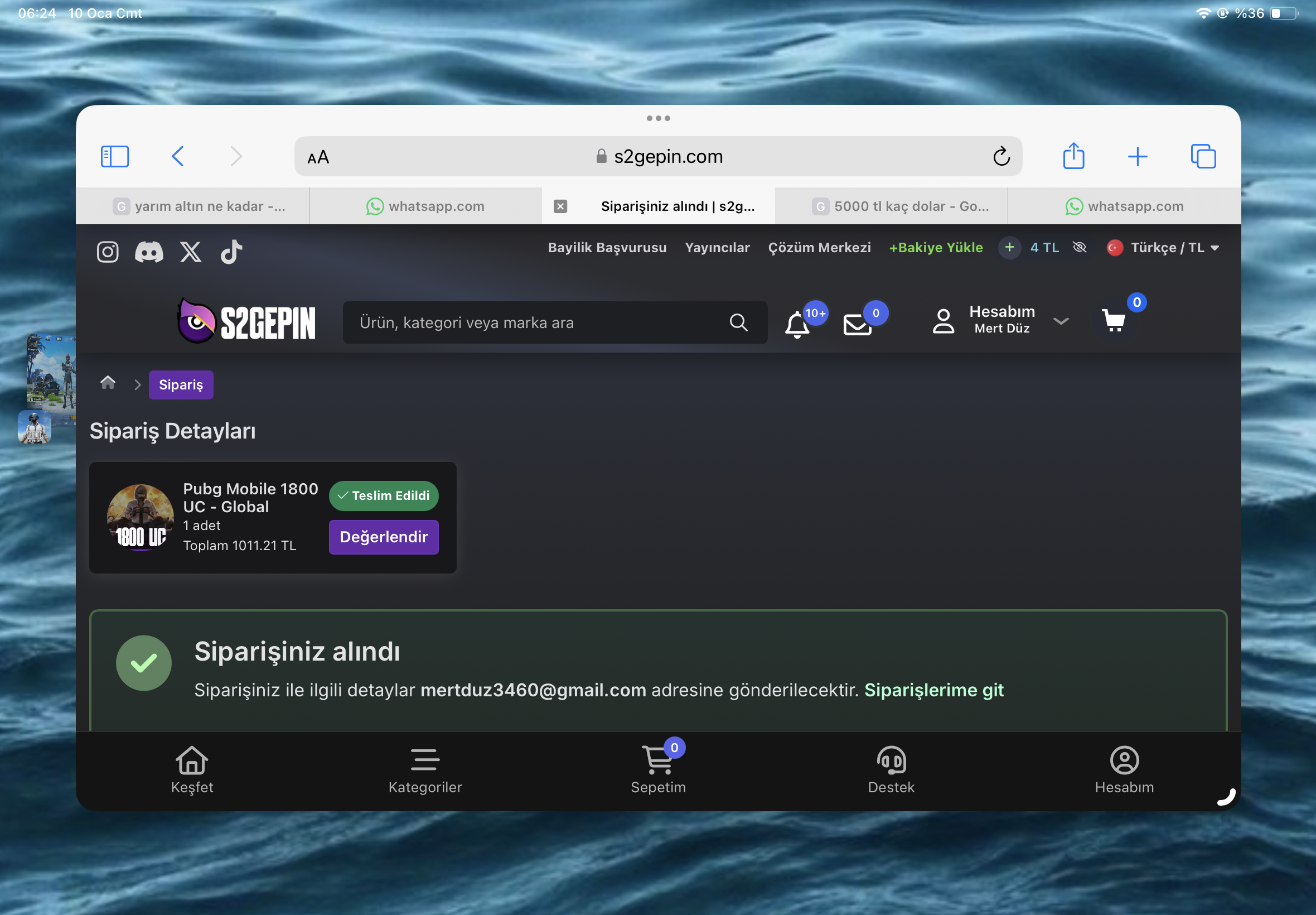Go forward with the right chevron arrow
Viewport: 1316px width, 915px height.
[x=236, y=156]
